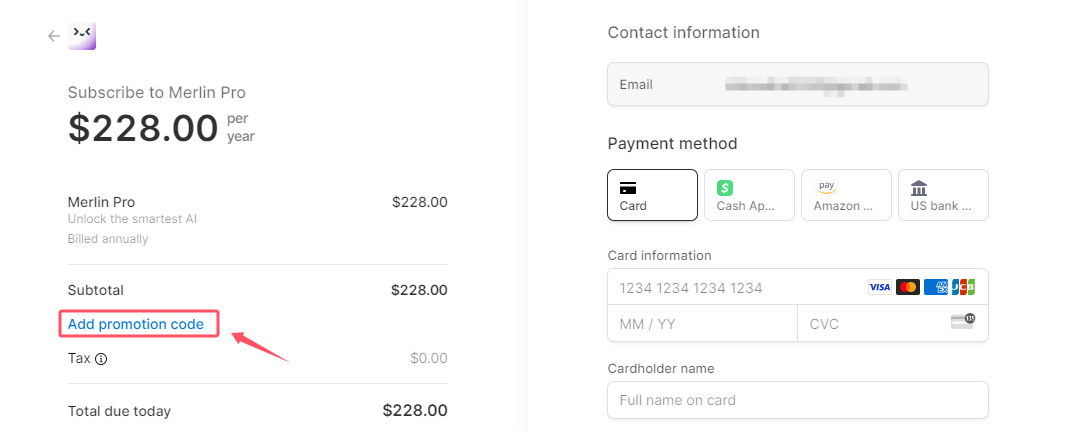Click the Visa card logo

pyautogui.click(x=879, y=287)
